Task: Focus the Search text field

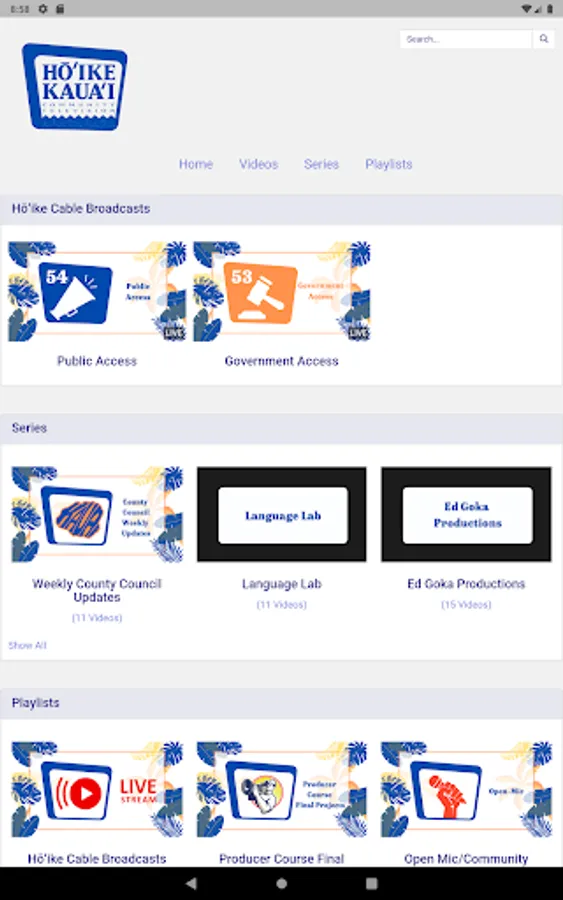Action: [x=466, y=39]
